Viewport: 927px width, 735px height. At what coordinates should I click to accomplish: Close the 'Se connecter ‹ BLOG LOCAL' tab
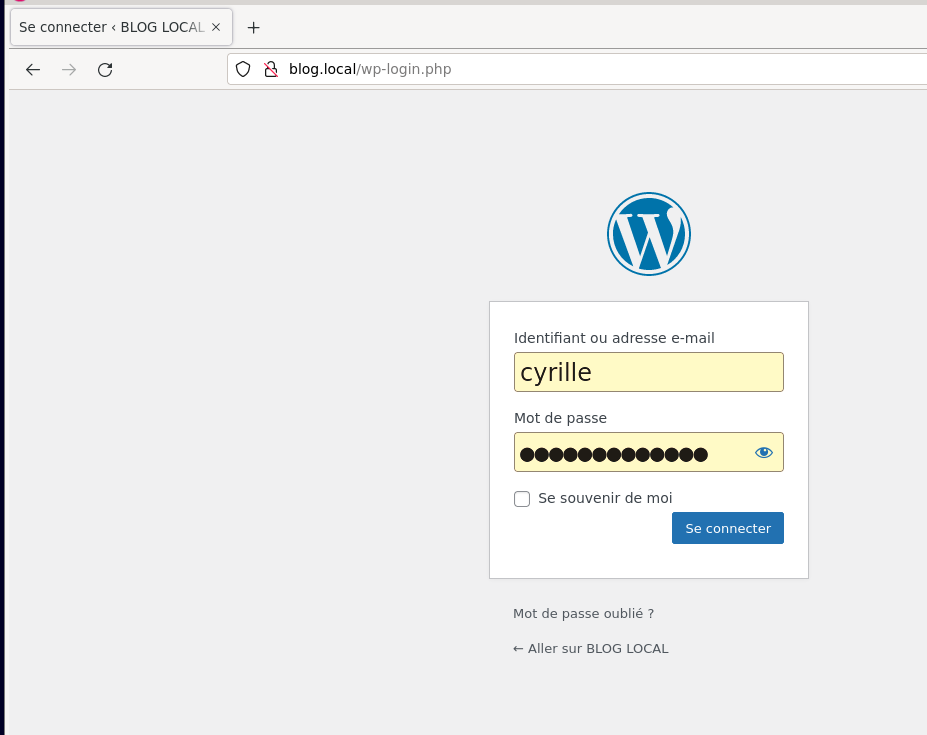pos(216,28)
